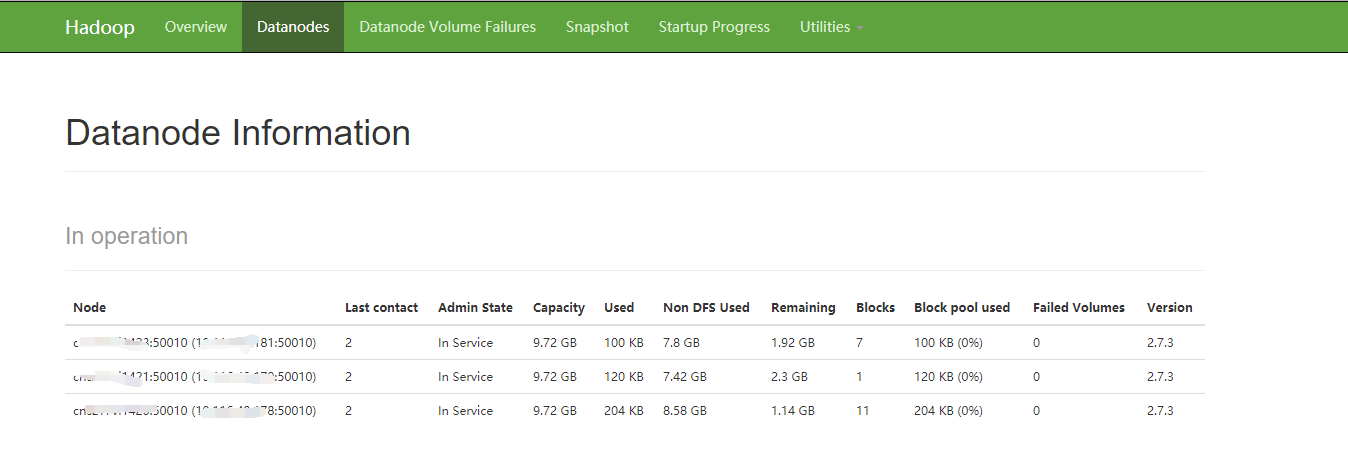Click the Node column header
Image resolution: width=1348 pixels, height=473 pixels.
[x=90, y=308]
